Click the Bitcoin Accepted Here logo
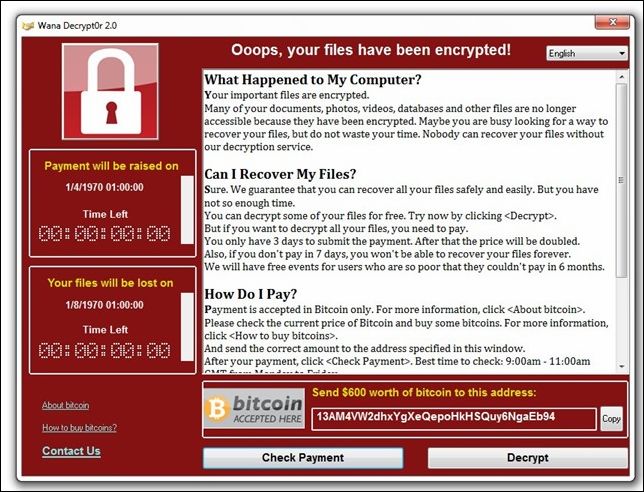The height and width of the screenshot is (492, 644). (254, 409)
